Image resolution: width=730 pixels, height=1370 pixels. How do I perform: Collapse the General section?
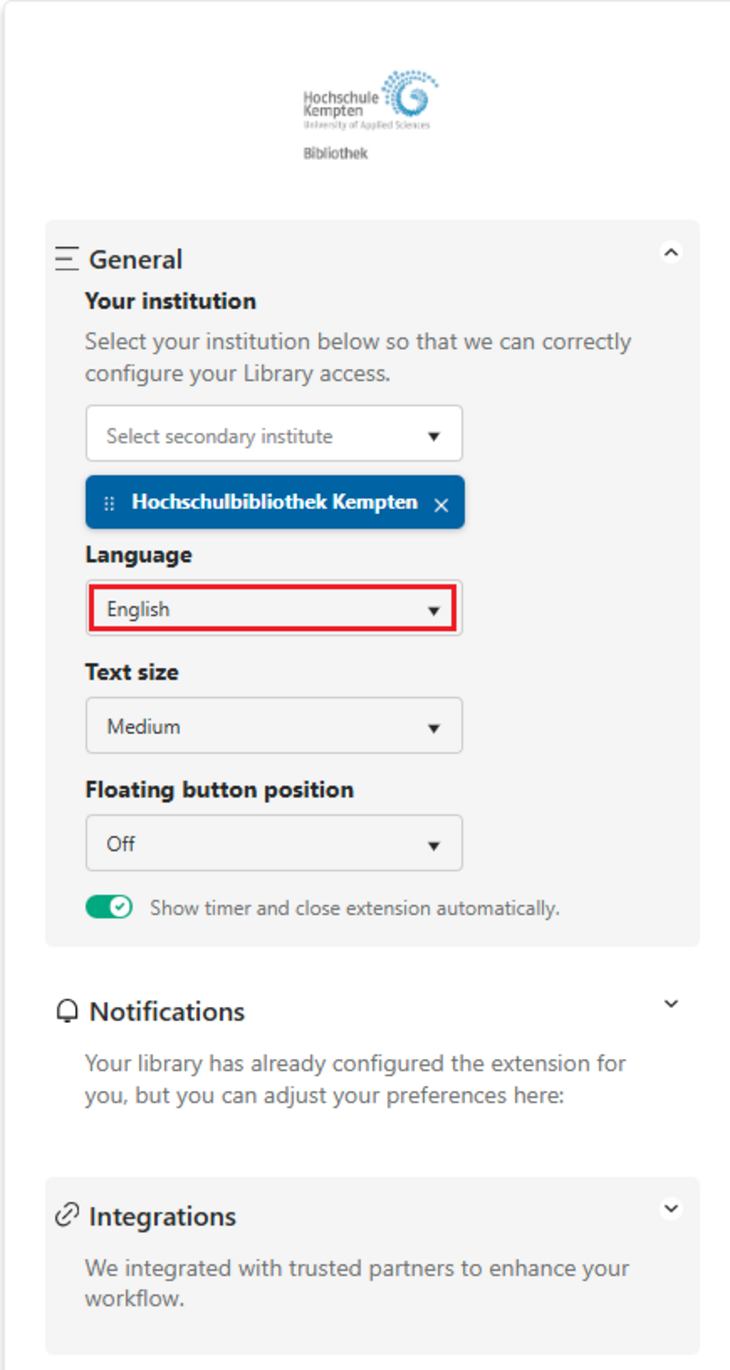coord(671,253)
